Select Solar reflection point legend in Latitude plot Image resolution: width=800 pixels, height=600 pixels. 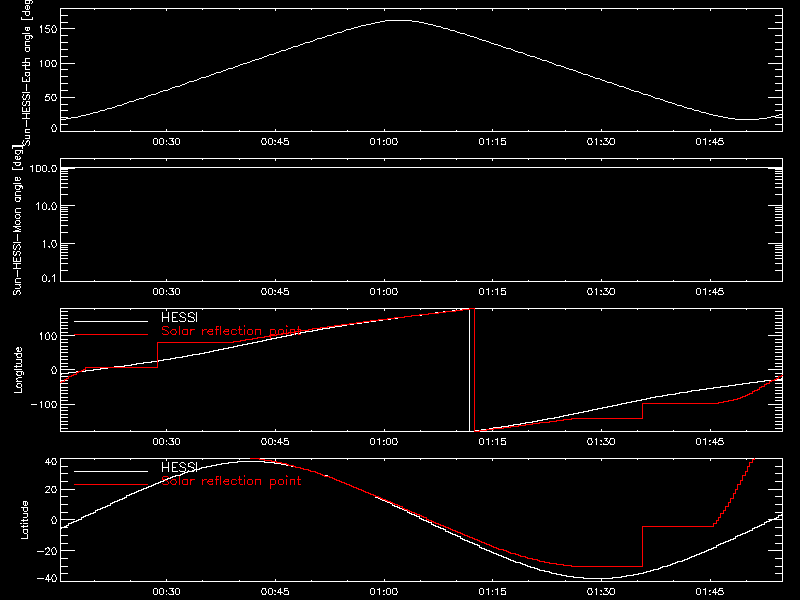tap(231, 481)
